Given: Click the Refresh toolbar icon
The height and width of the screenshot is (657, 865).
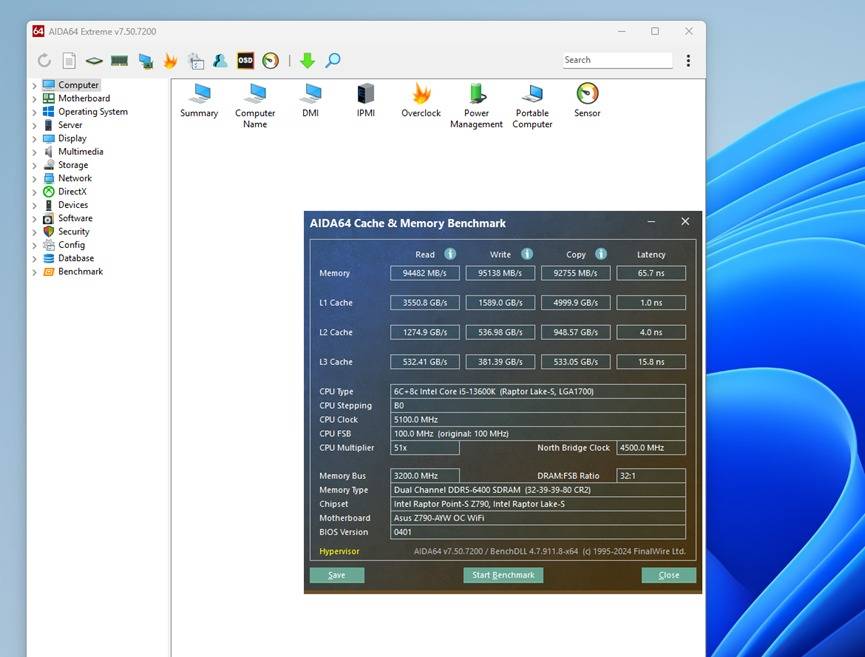Looking at the screenshot, I should (44, 60).
